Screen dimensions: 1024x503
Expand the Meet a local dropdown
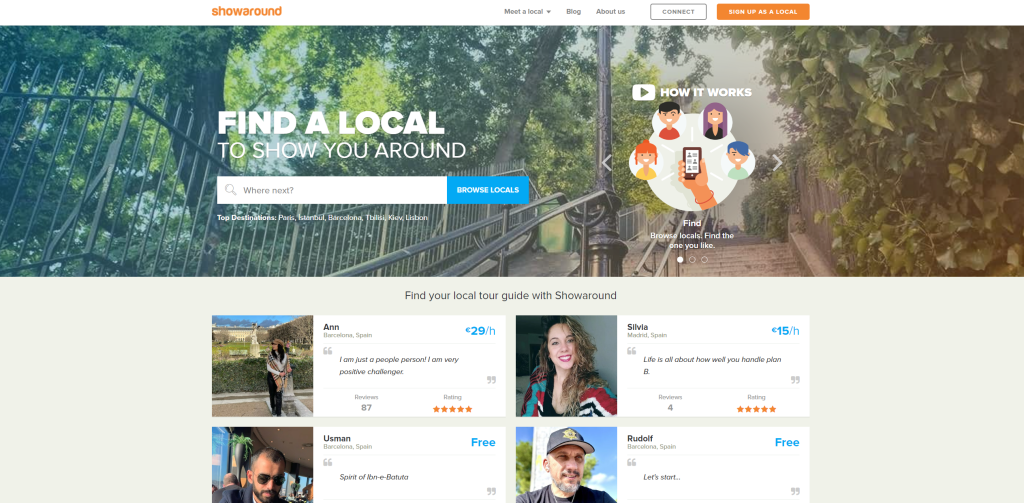[x=528, y=12]
